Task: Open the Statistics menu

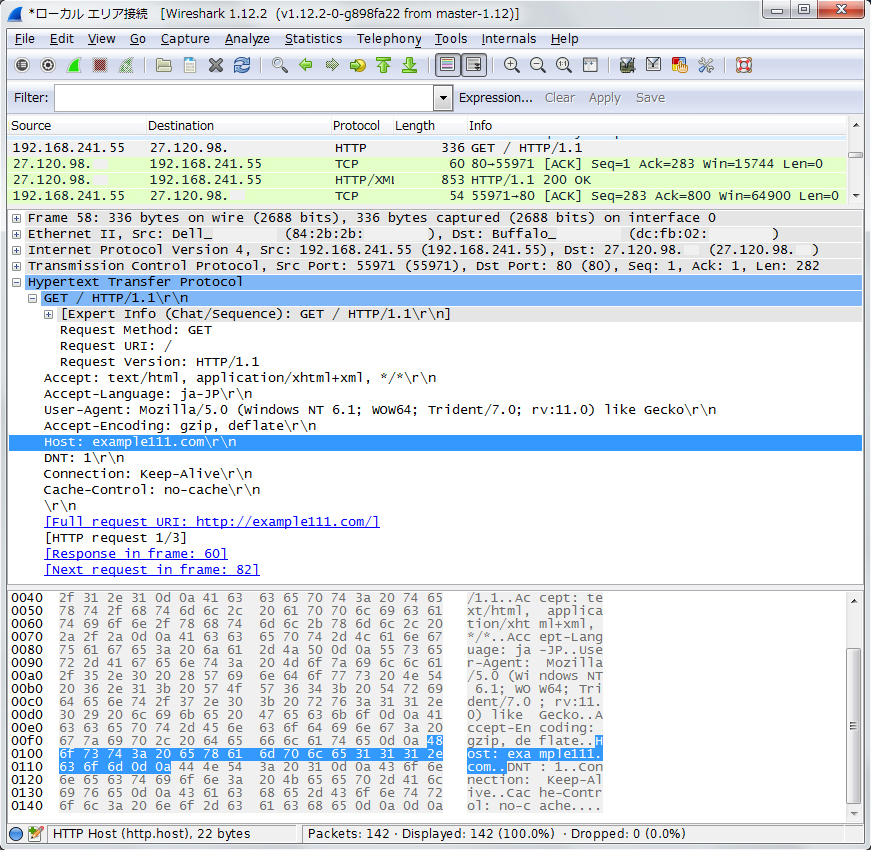Action: pyautogui.click(x=313, y=39)
